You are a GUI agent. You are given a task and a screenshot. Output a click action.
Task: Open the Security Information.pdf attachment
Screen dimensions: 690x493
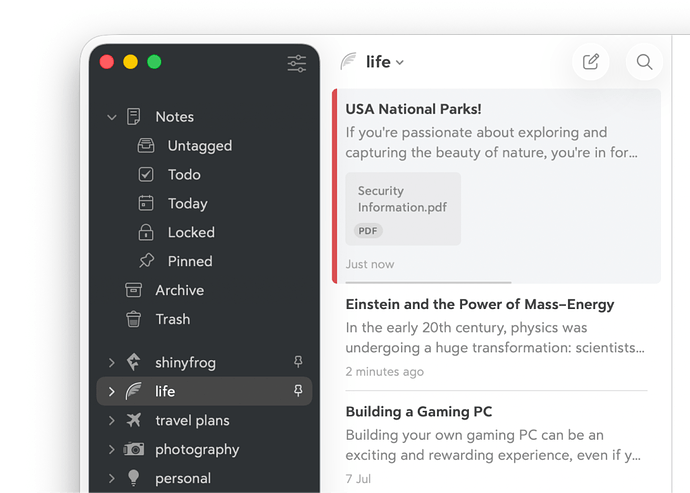click(403, 208)
